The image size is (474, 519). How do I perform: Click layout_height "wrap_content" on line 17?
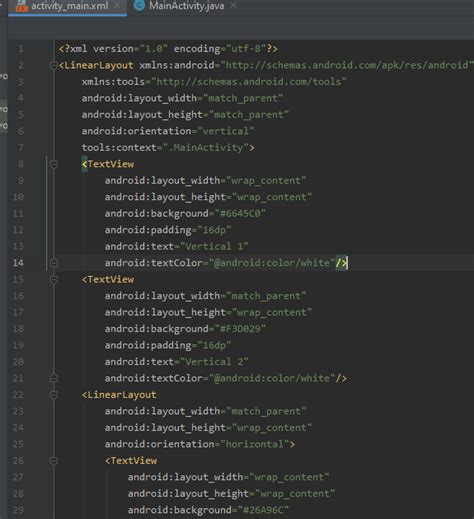[272, 312]
